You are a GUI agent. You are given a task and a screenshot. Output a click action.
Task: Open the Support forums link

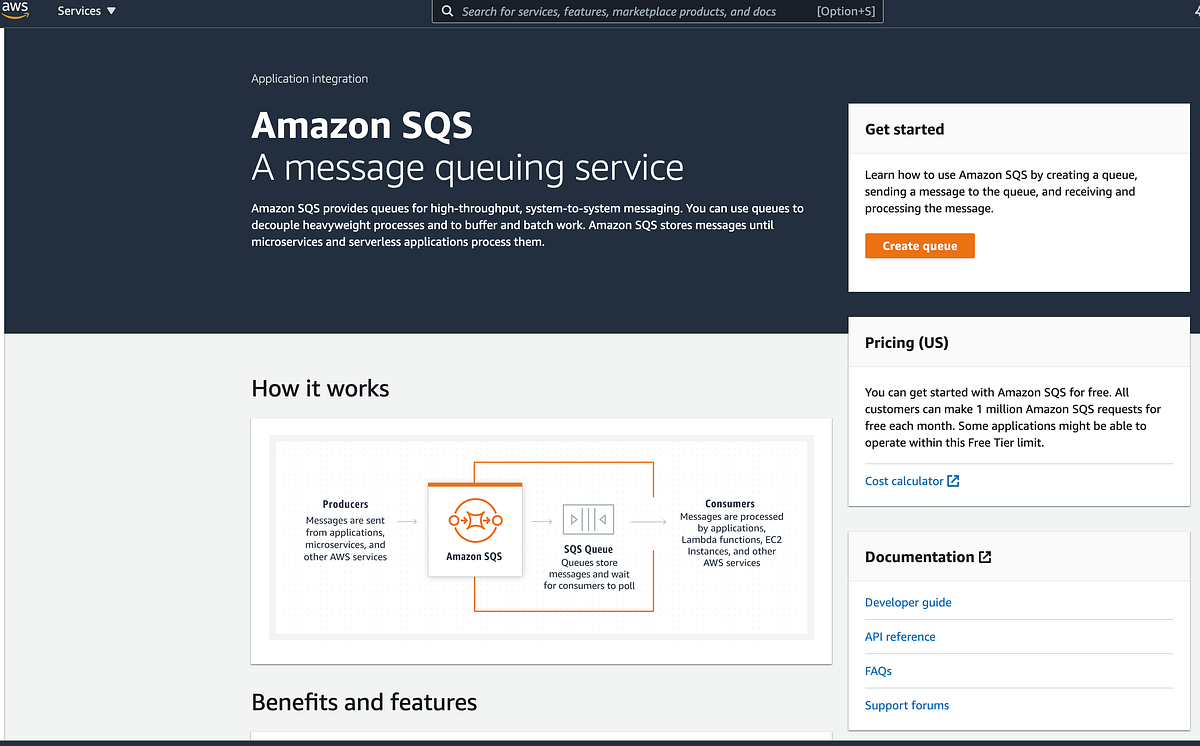tap(907, 705)
